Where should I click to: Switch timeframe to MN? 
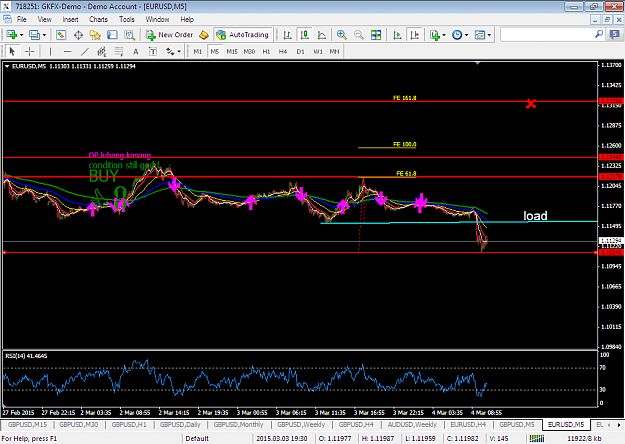[334, 51]
